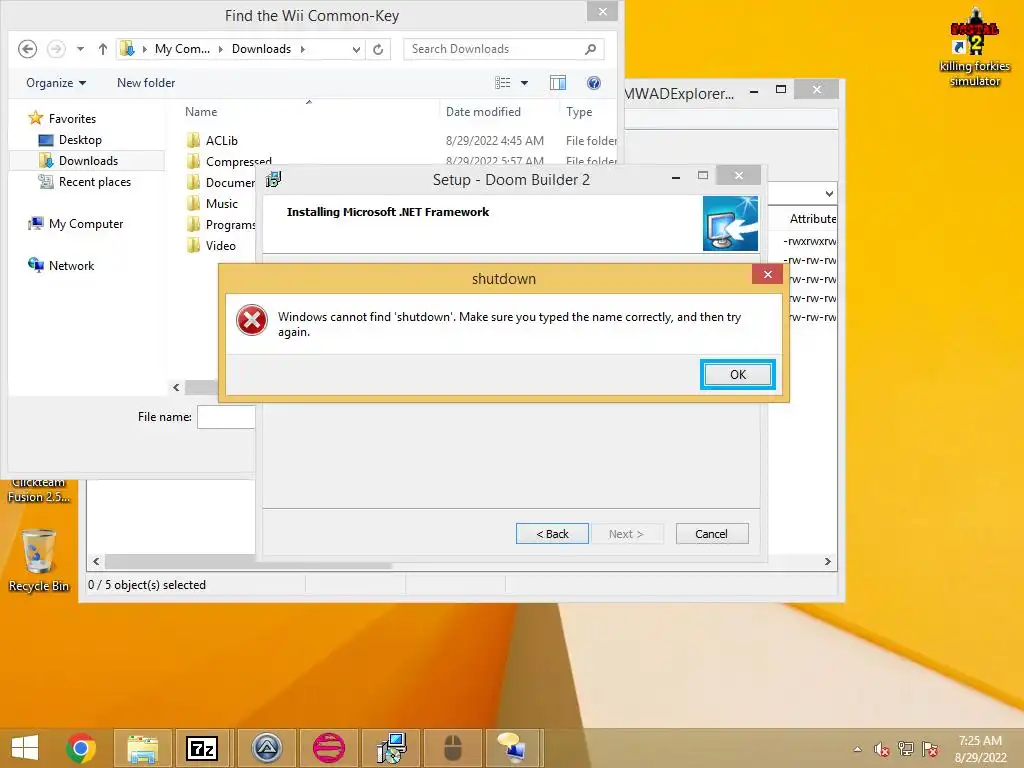Viewport: 1024px width, 768px height.
Task: Select the -rwxrwxrw attribute row
Action: (x=810, y=241)
